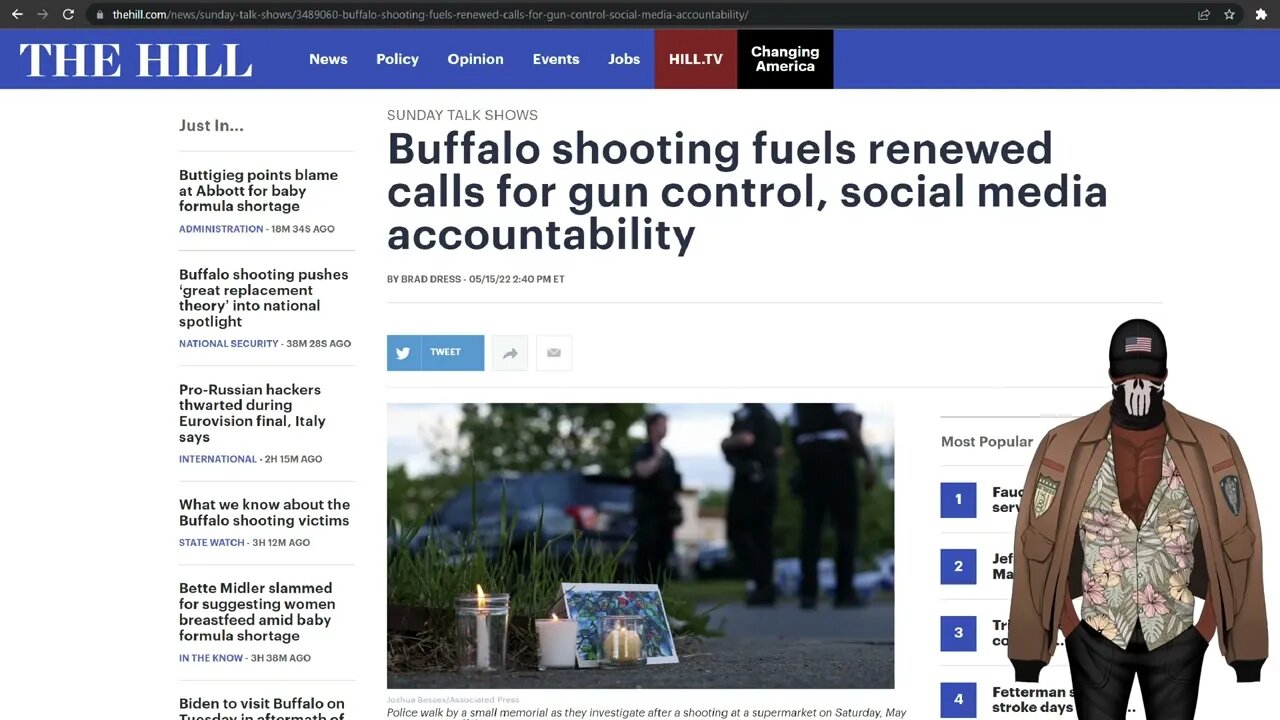This screenshot has height=720, width=1280.
Task: Open author Brad Dress link
Action: click(432, 279)
